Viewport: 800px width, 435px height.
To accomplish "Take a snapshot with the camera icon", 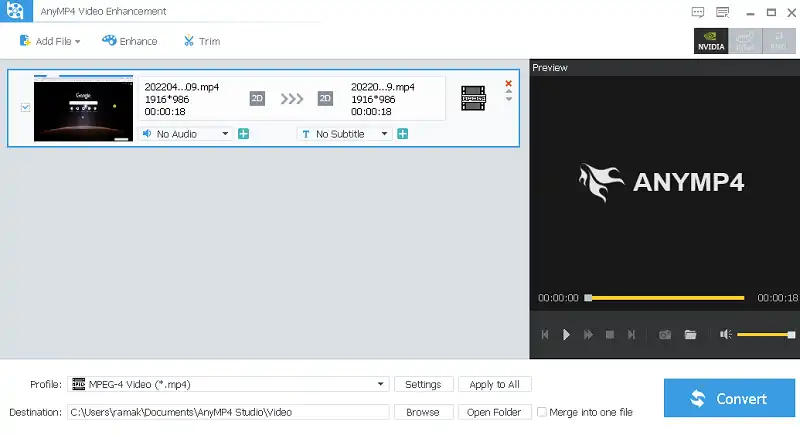I will pyautogui.click(x=665, y=335).
